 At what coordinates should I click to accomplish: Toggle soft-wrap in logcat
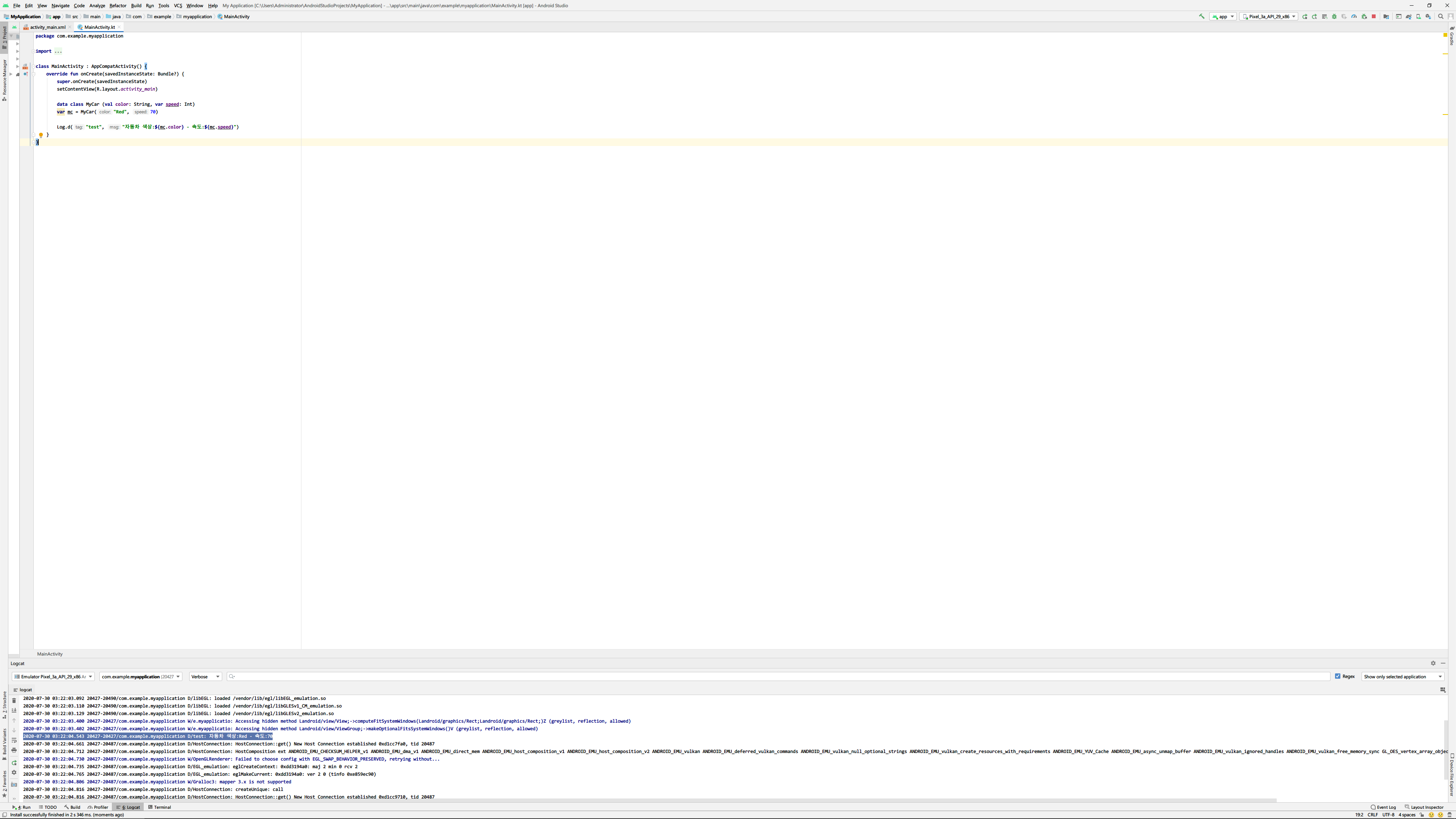(14, 740)
